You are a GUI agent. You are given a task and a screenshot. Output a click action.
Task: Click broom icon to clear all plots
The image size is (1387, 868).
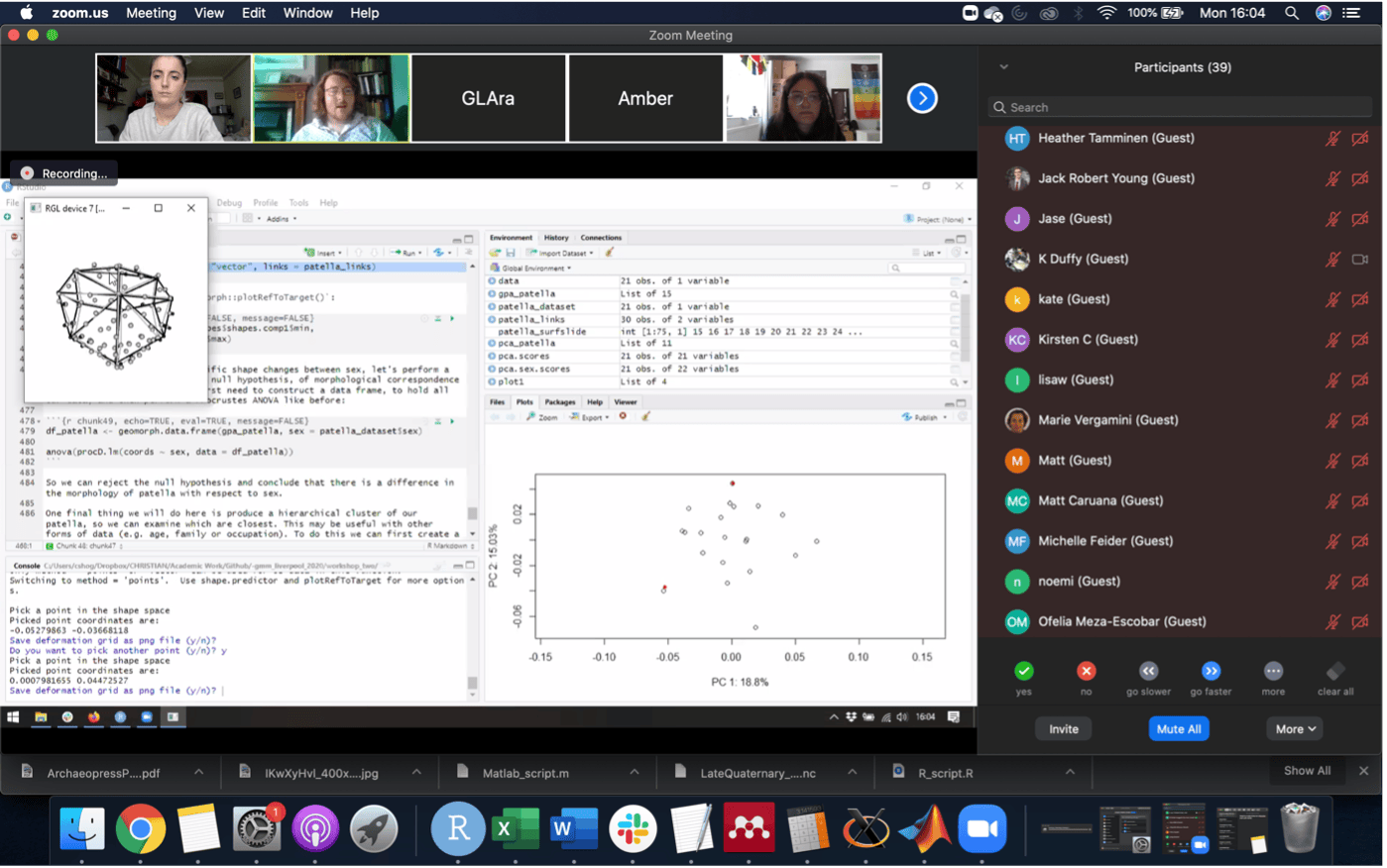[645, 416]
